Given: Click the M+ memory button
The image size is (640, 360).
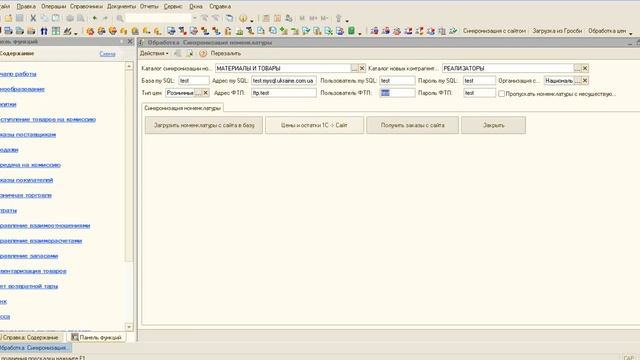Looking at the screenshot, I should (313, 18).
